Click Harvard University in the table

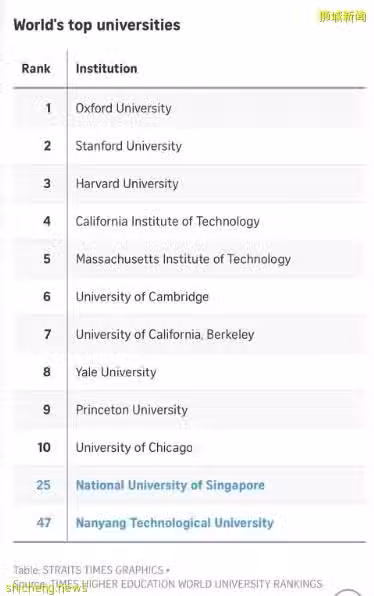127,184
